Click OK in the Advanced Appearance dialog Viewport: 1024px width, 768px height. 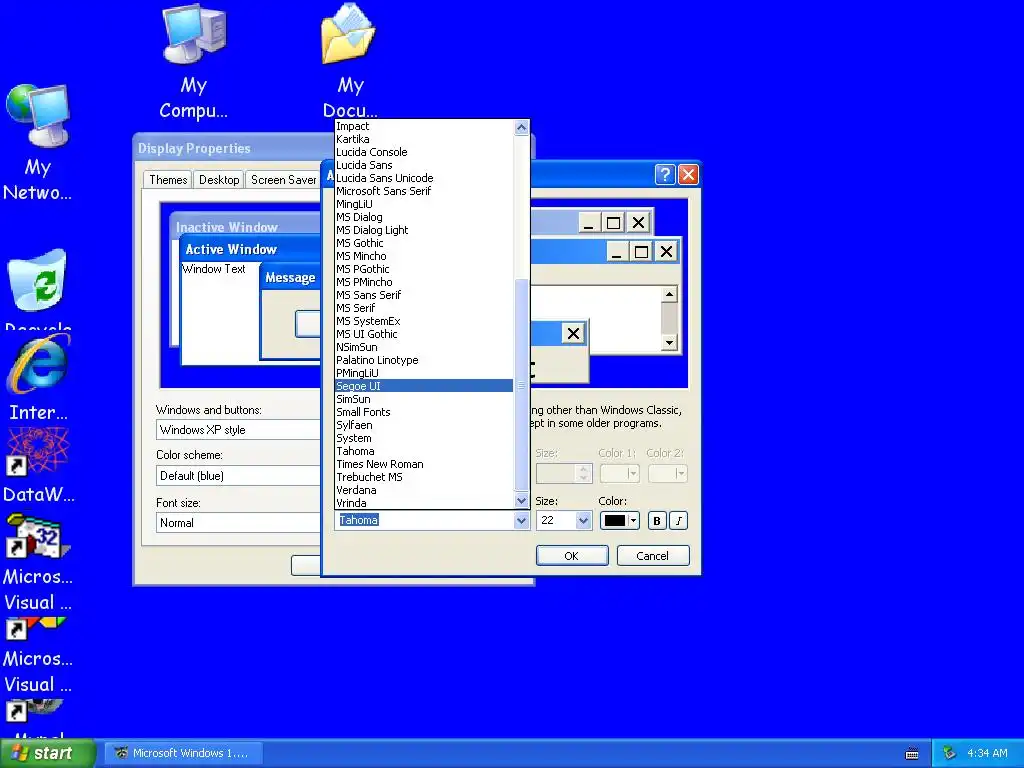click(x=571, y=556)
